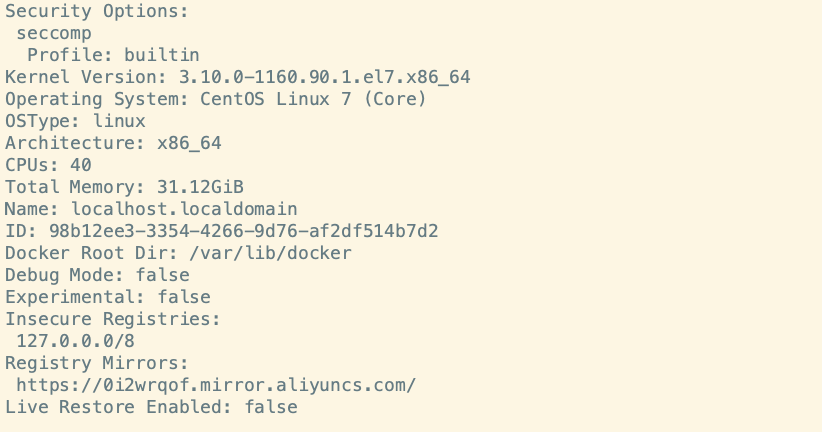Click the Experimental: false line

(x=107, y=297)
